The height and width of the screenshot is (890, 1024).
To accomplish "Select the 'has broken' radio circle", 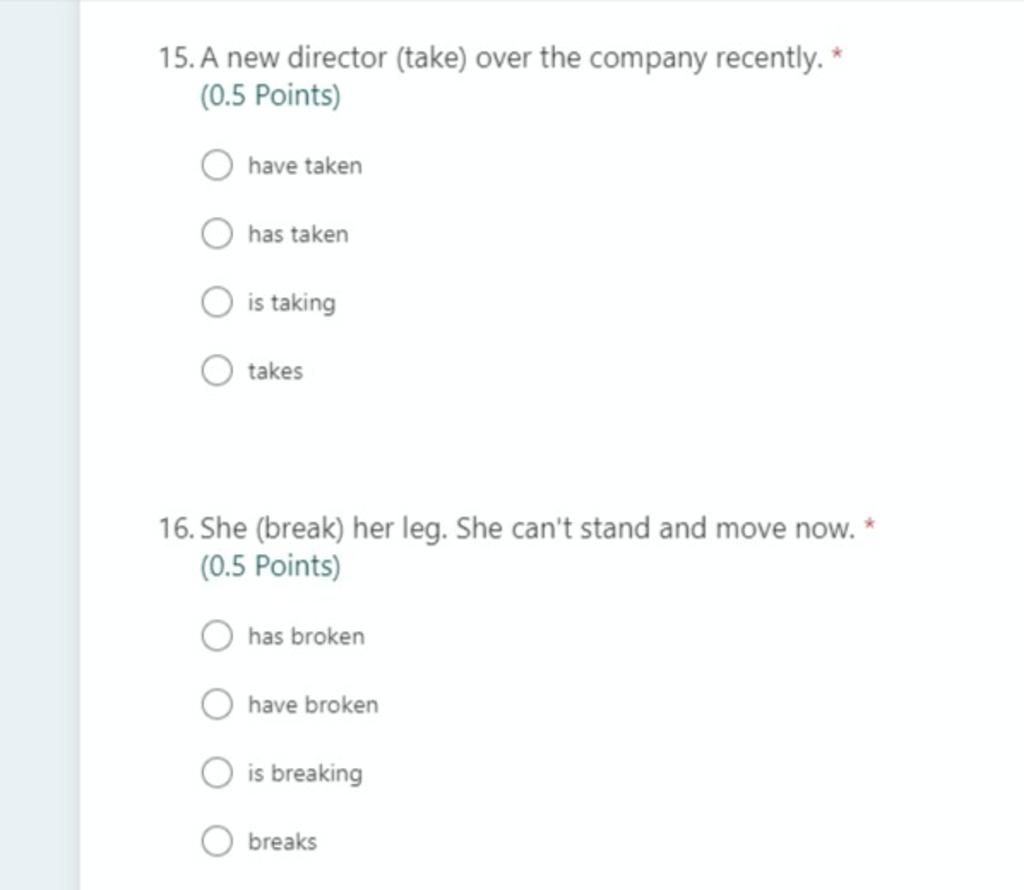I will pos(217,635).
